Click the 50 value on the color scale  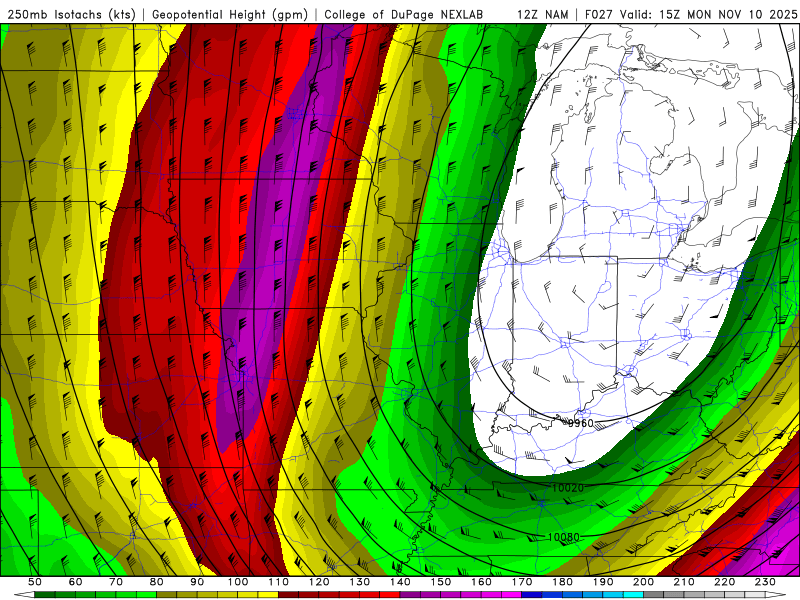35,582
